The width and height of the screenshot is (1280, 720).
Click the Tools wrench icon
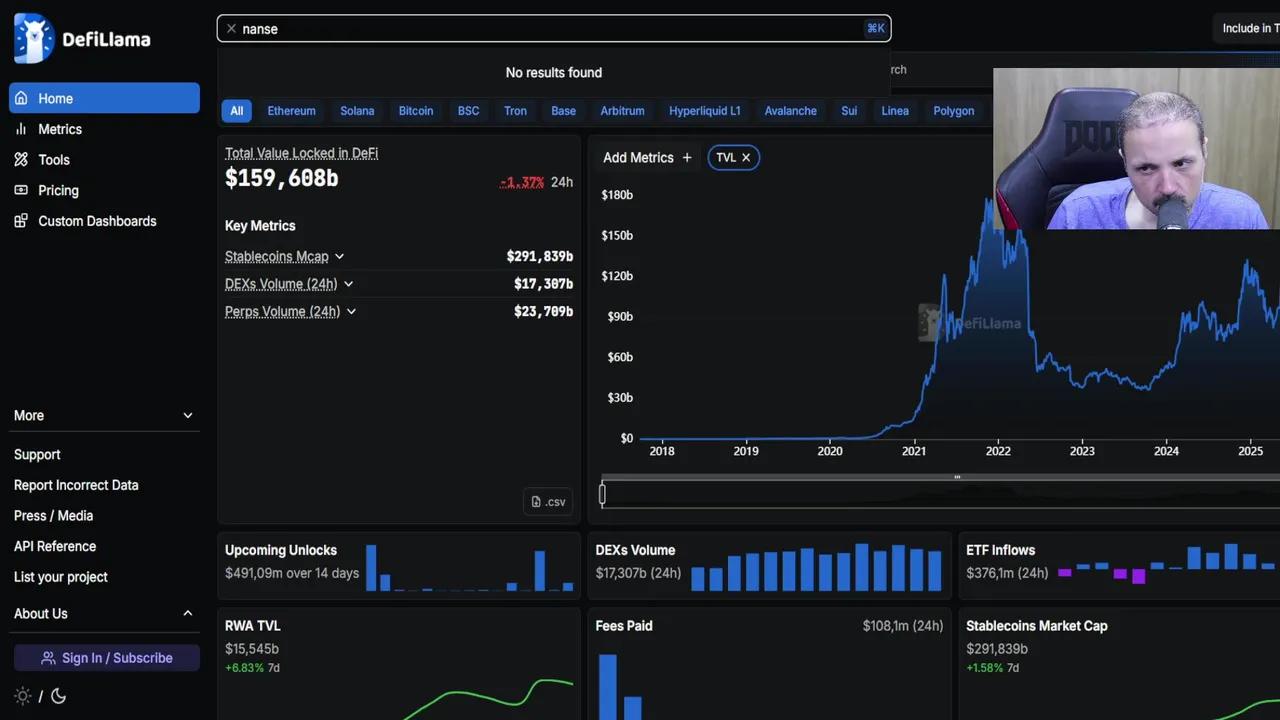[x=21, y=160]
